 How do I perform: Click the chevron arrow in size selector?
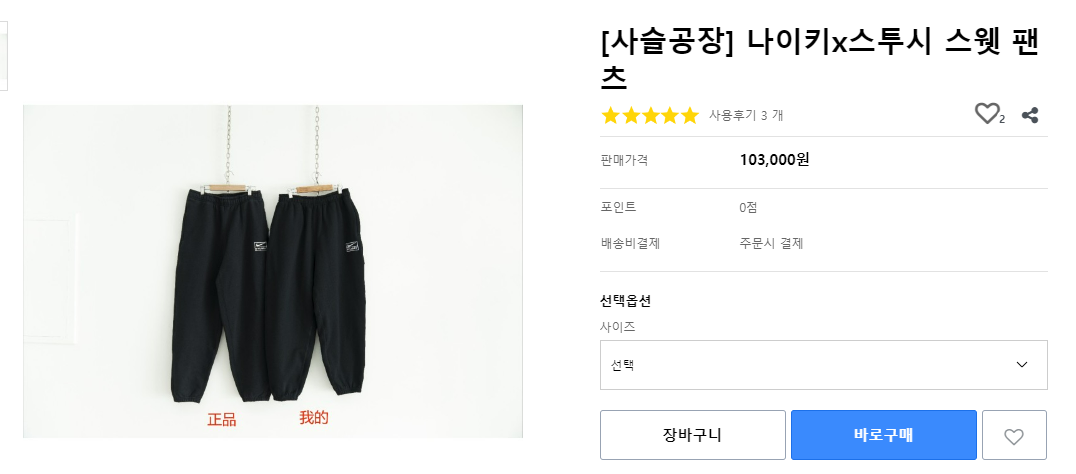[x=1021, y=365]
